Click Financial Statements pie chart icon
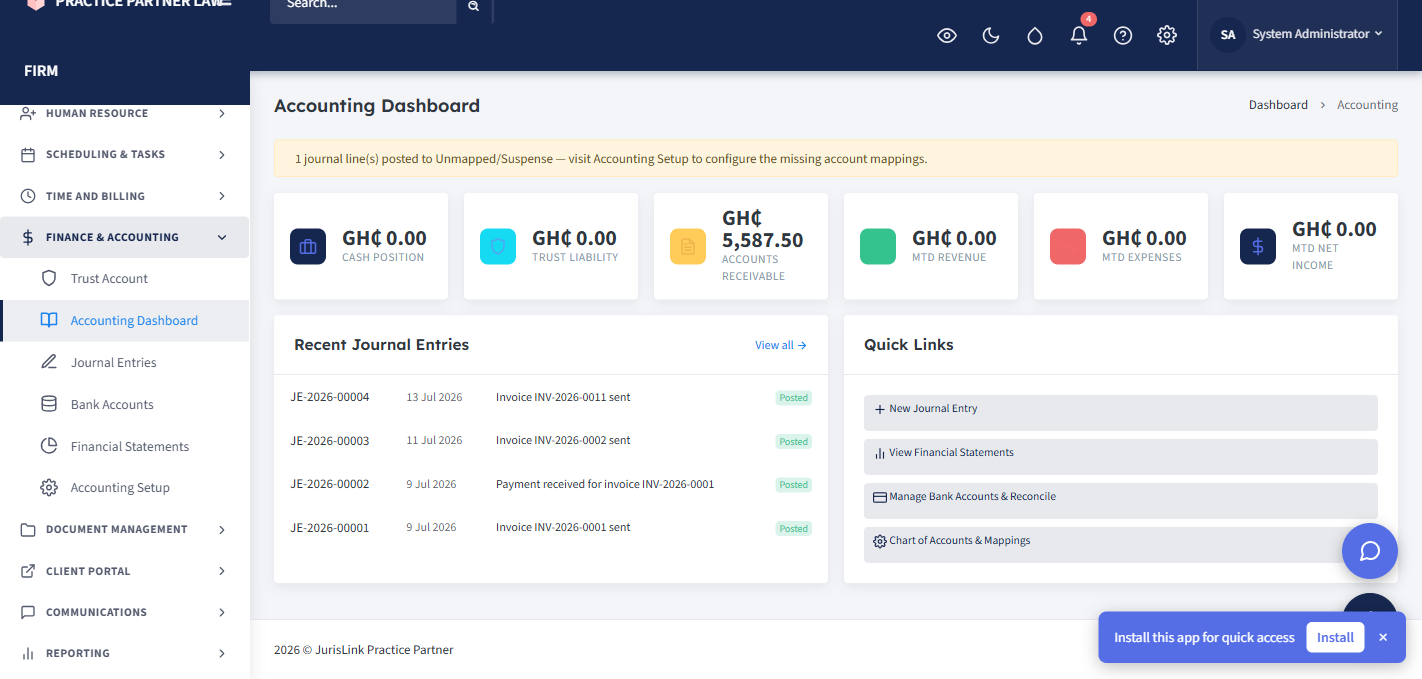 pos(48,446)
